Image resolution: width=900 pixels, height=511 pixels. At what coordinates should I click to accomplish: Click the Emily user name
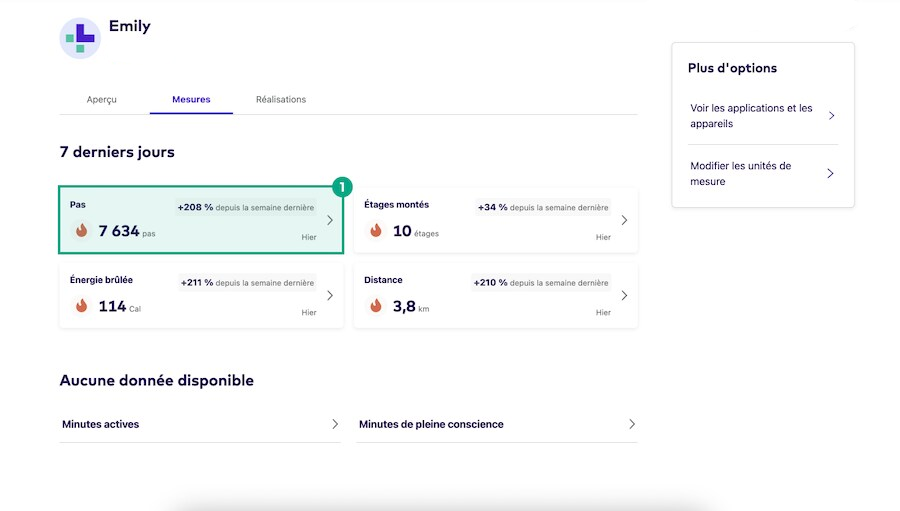click(x=130, y=26)
